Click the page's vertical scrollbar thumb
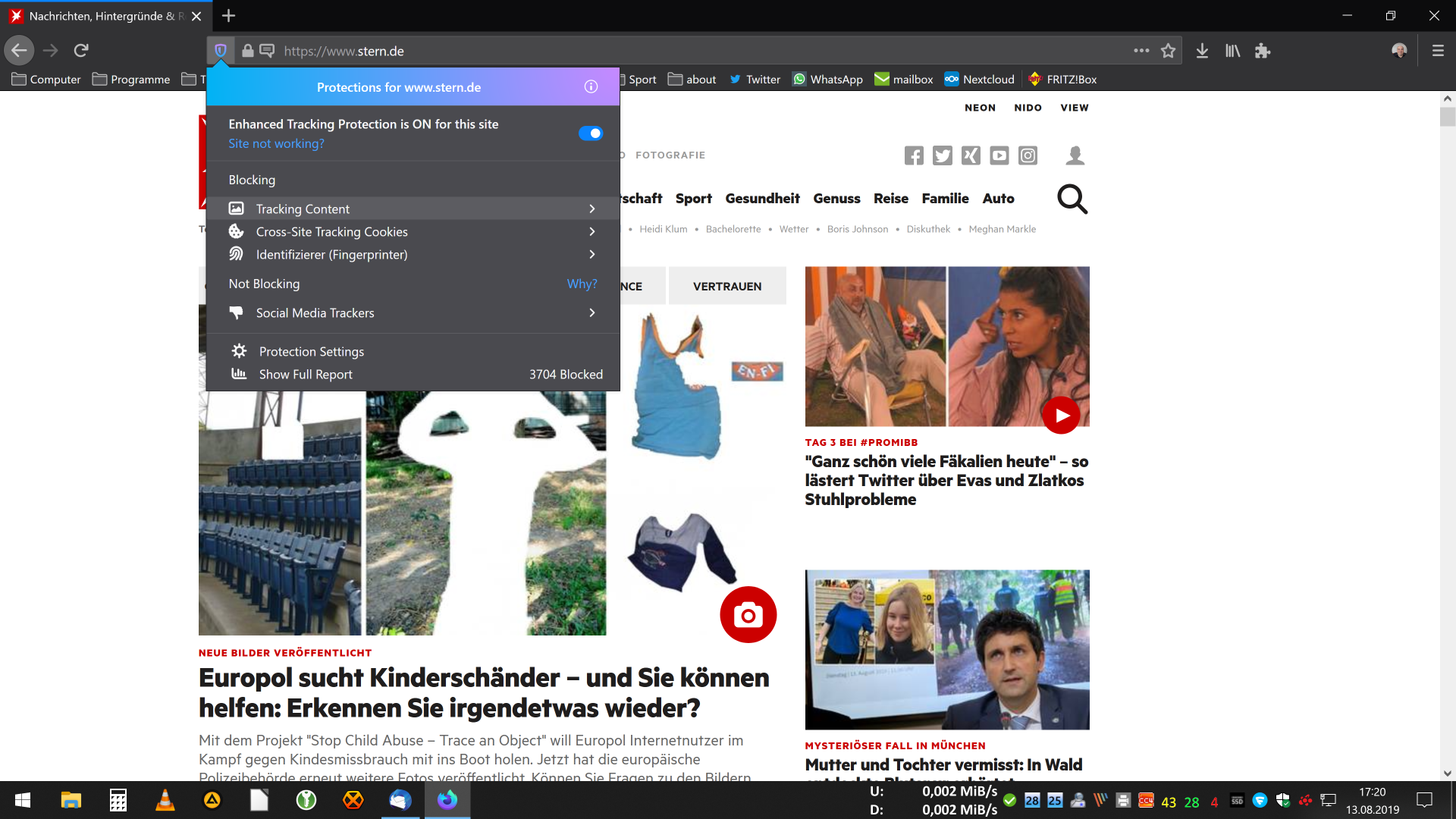Screen dimensions: 1456x819 [1448, 118]
